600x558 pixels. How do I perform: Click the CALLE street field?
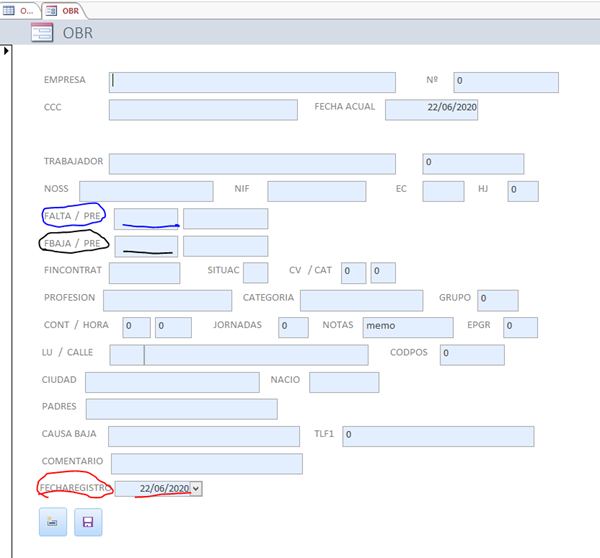pyautogui.click(x=256, y=355)
